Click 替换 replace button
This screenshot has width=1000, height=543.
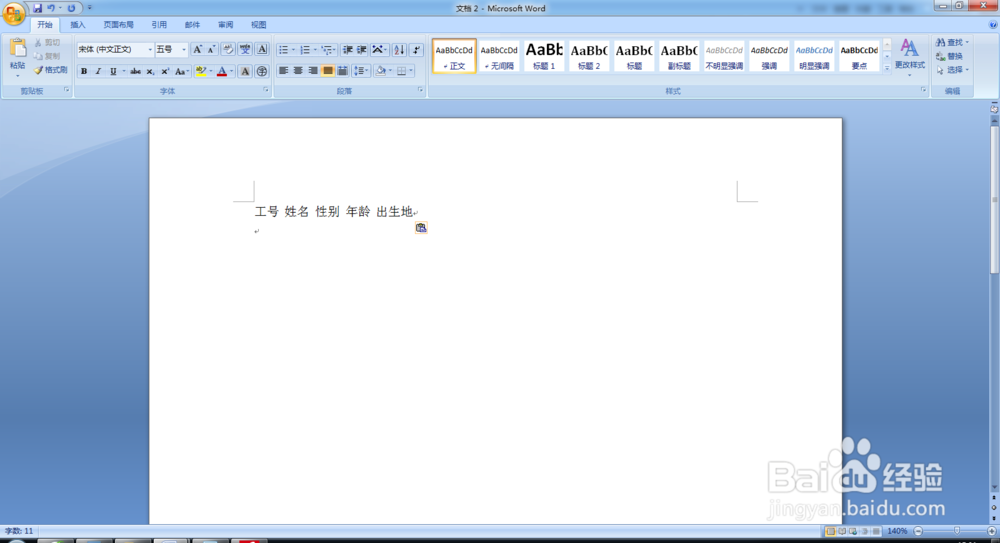click(x=950, y=56)
